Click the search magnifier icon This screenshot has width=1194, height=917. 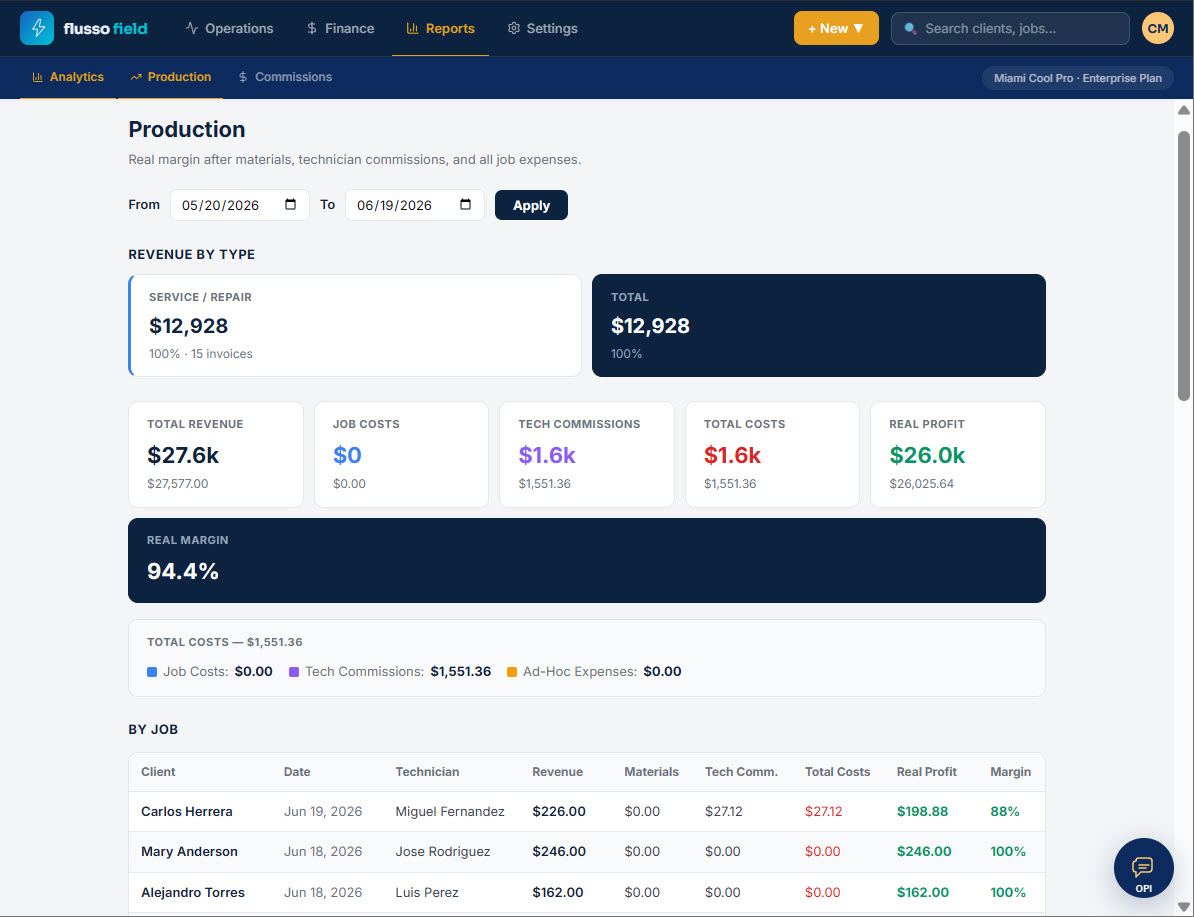[910, 29]
